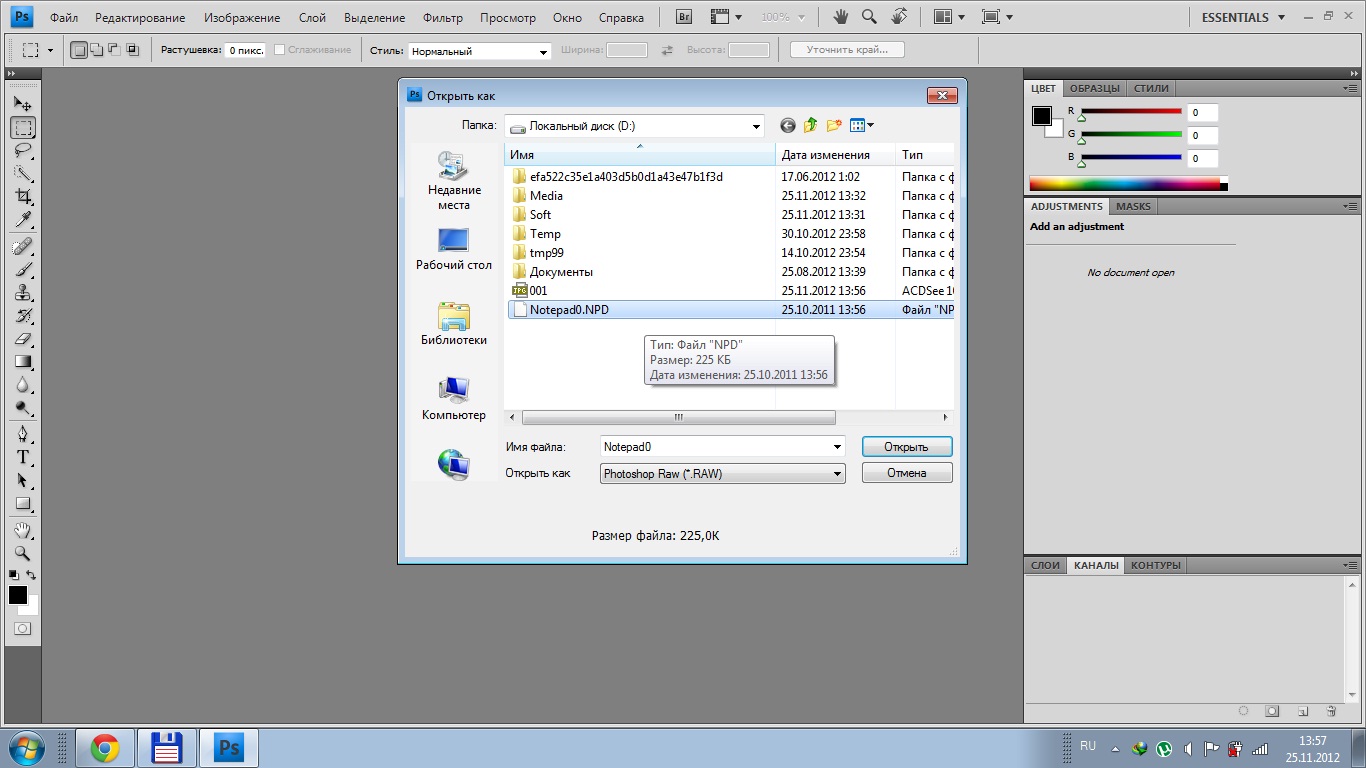The image size is (1366, 768).
Task: Go back to previous folder in dialog
Action: 788,125
